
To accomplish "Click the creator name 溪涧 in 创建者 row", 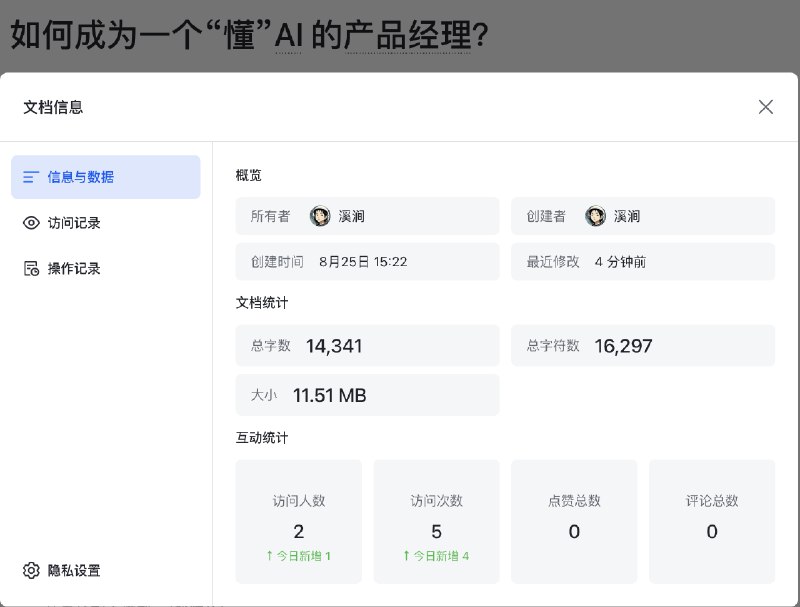I will 627,216.
